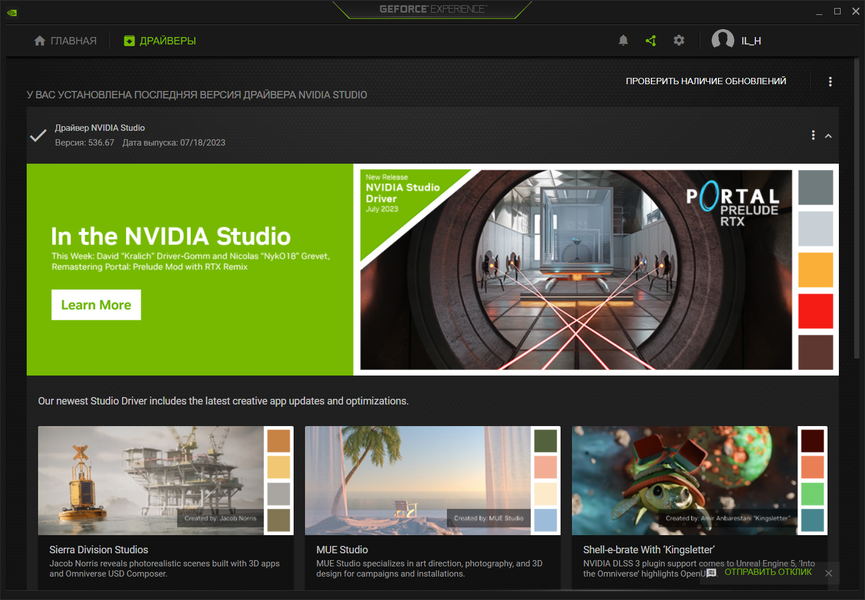This screenshot has height=600, width=865.
Task: Select the gray-blue swatch in Portal banner
Action: pos(815,188)
